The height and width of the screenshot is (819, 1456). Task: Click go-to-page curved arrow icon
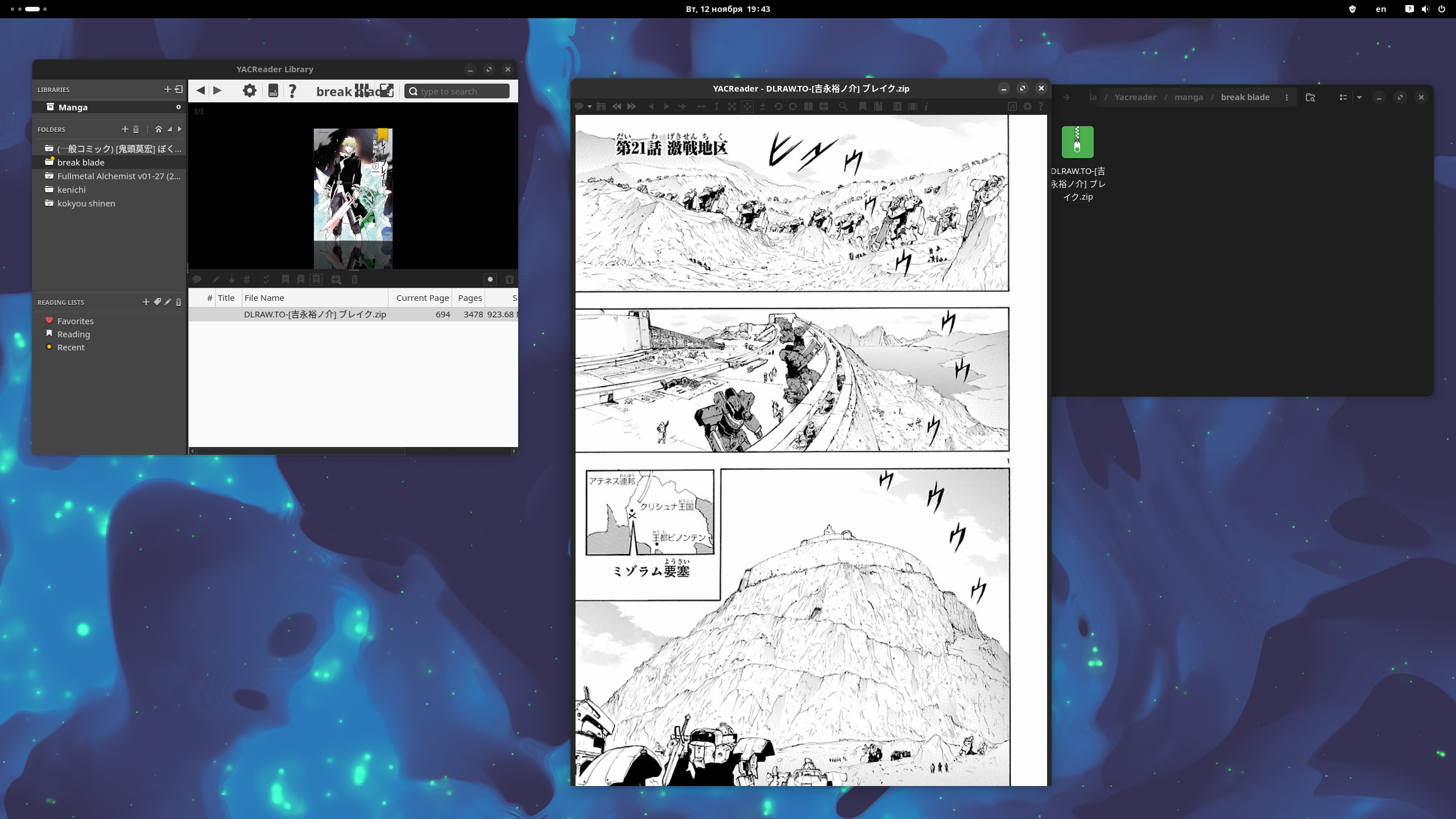pyautogui.click(x=681, y=106)
